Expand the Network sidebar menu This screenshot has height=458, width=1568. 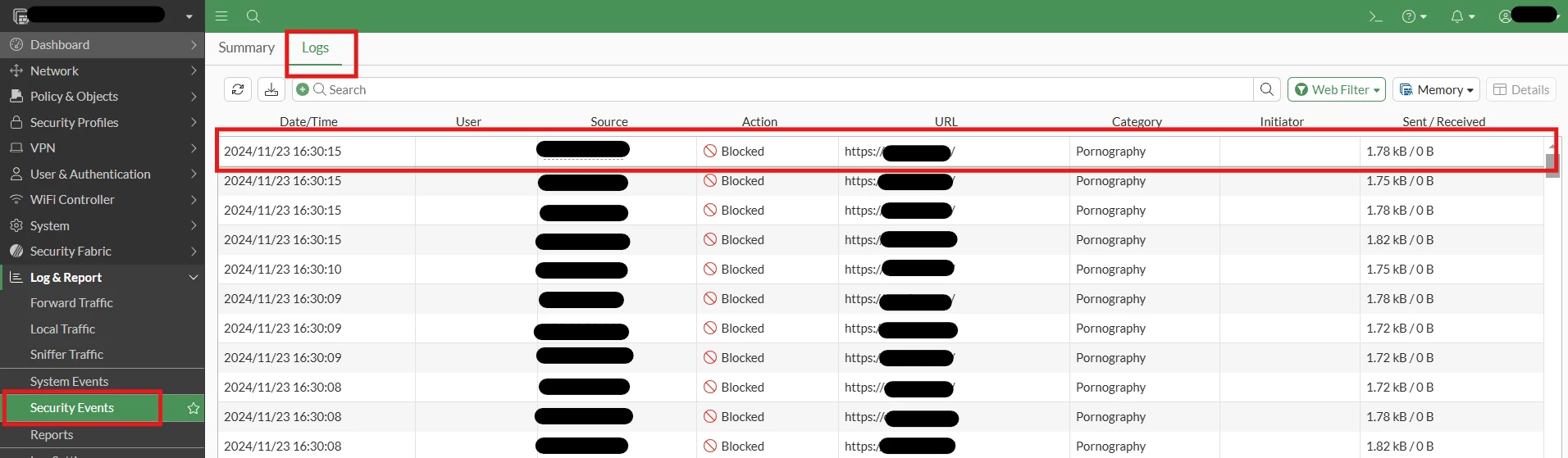click(102, 71)
